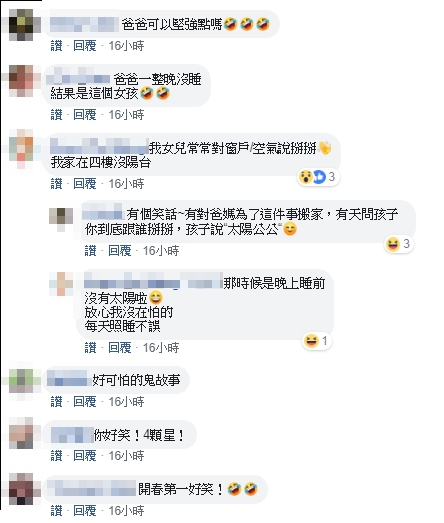Like the 好可怕的鬼故事 comment
Screen dimensions: 444x523
56,402
